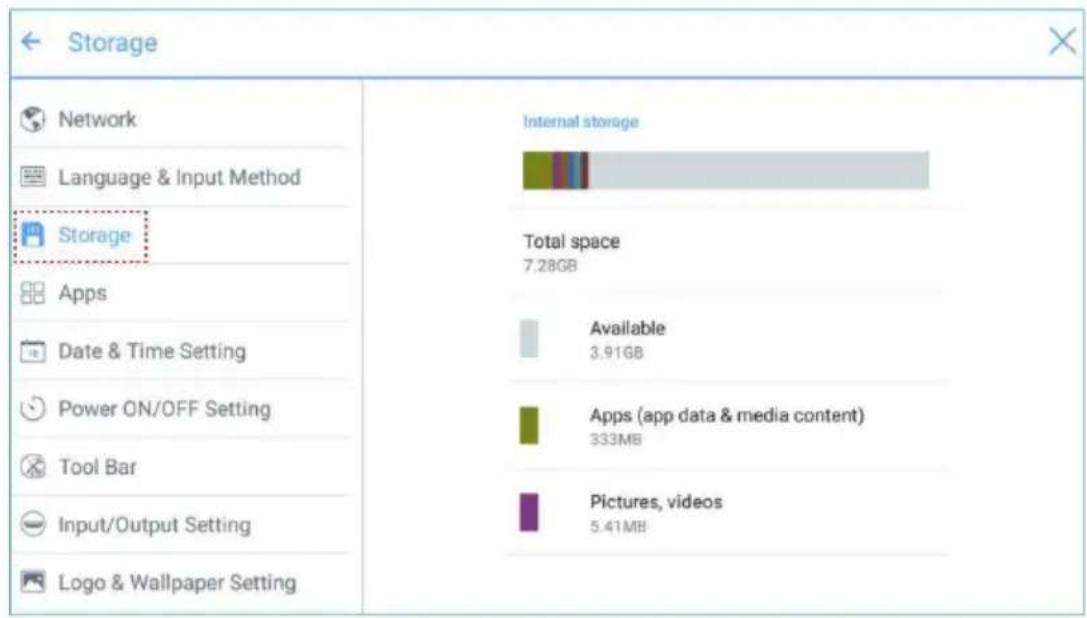Click the Language & Input Method keyboard icon
Screen dimensions: 1087x618
tap(33, 177)
